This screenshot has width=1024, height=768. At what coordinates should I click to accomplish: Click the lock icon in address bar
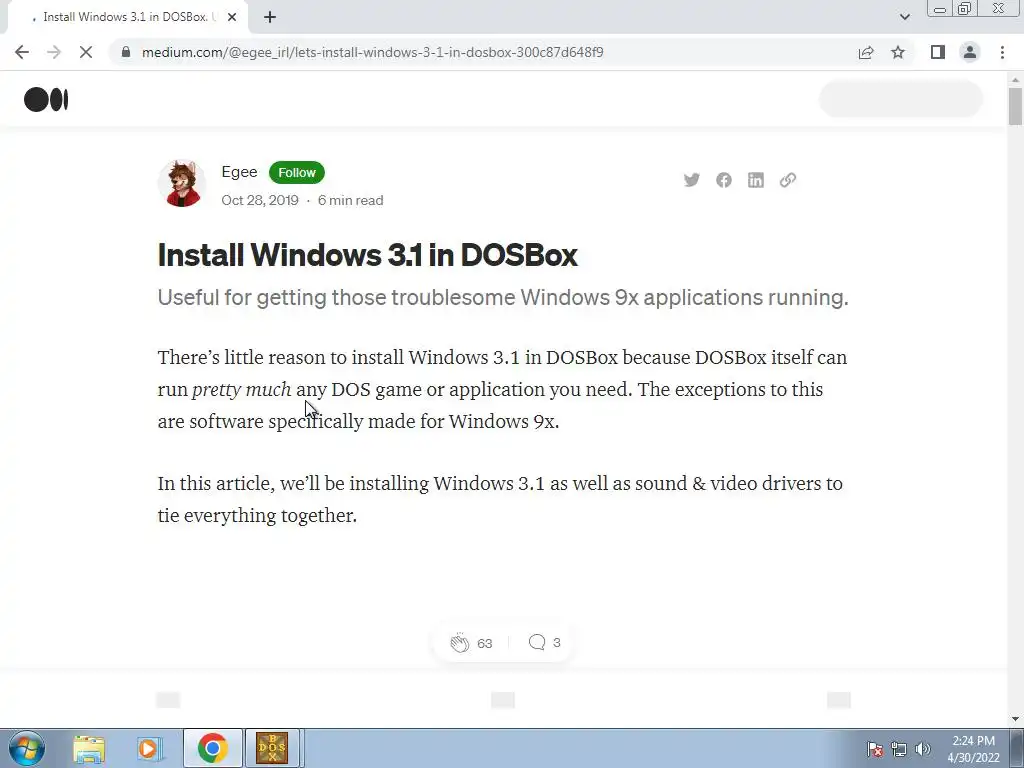[126, 52]
